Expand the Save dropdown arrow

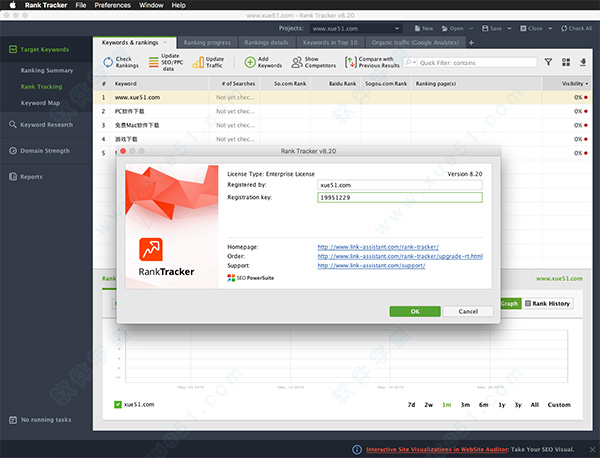pyautogui.click(x=509, y=28)
